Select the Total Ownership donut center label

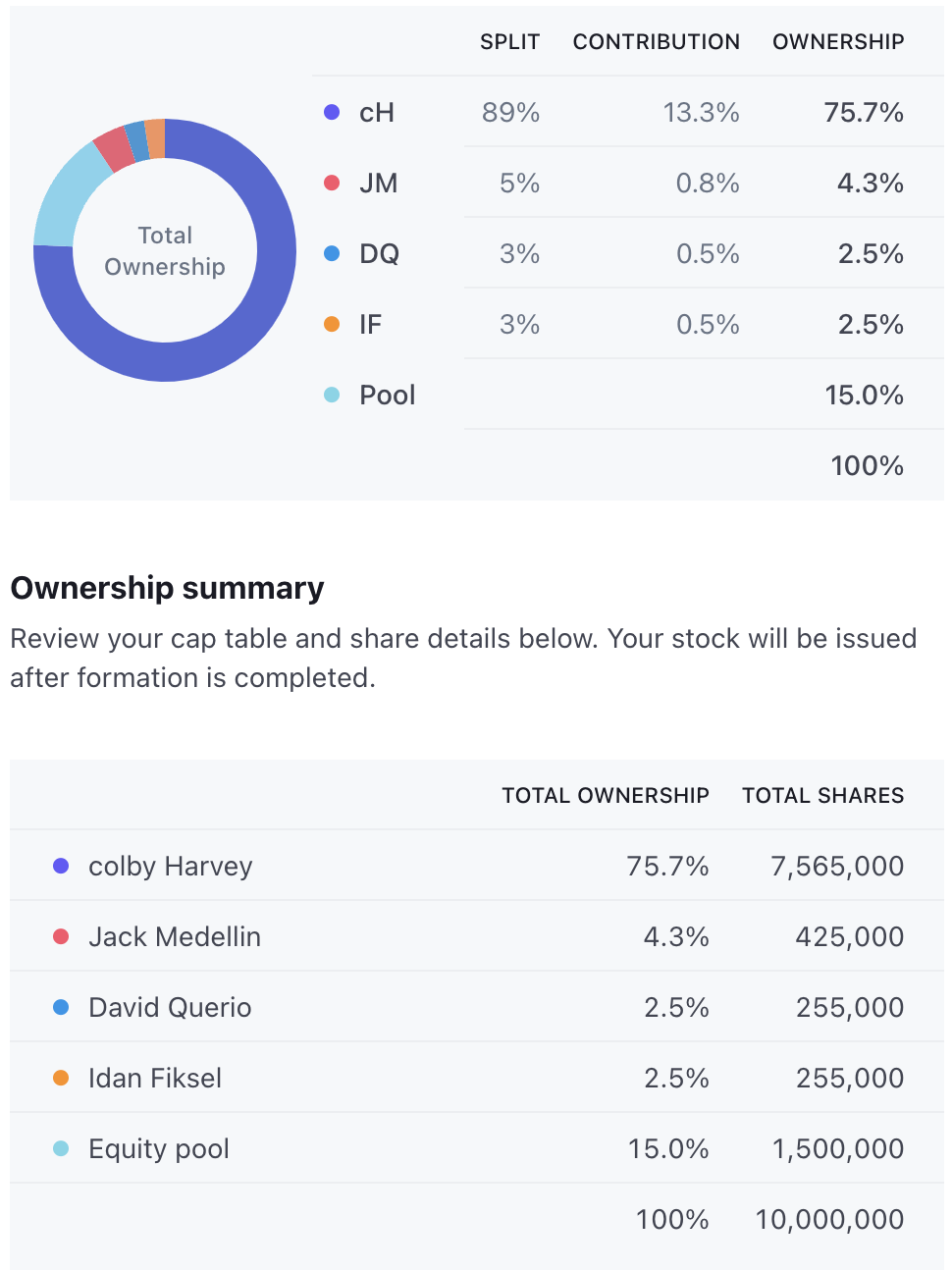[x=165, y=251]
